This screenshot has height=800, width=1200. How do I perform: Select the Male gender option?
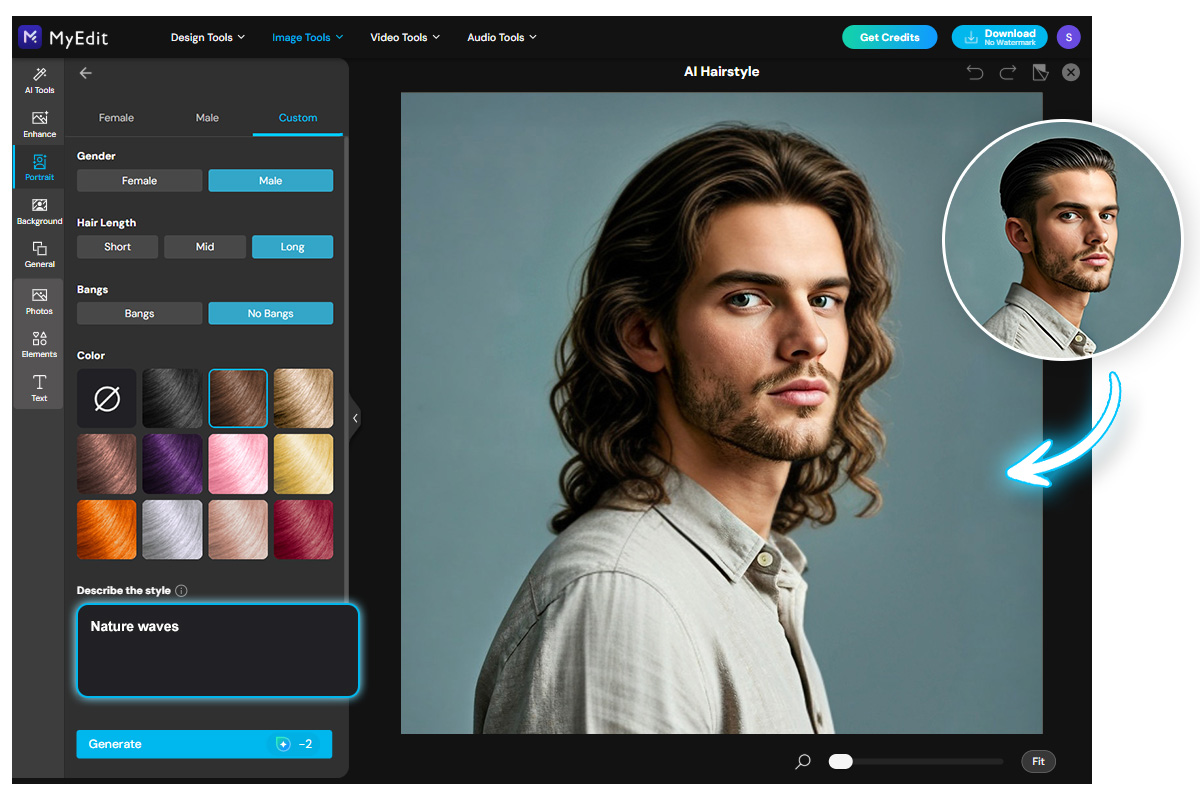[270, 180]
